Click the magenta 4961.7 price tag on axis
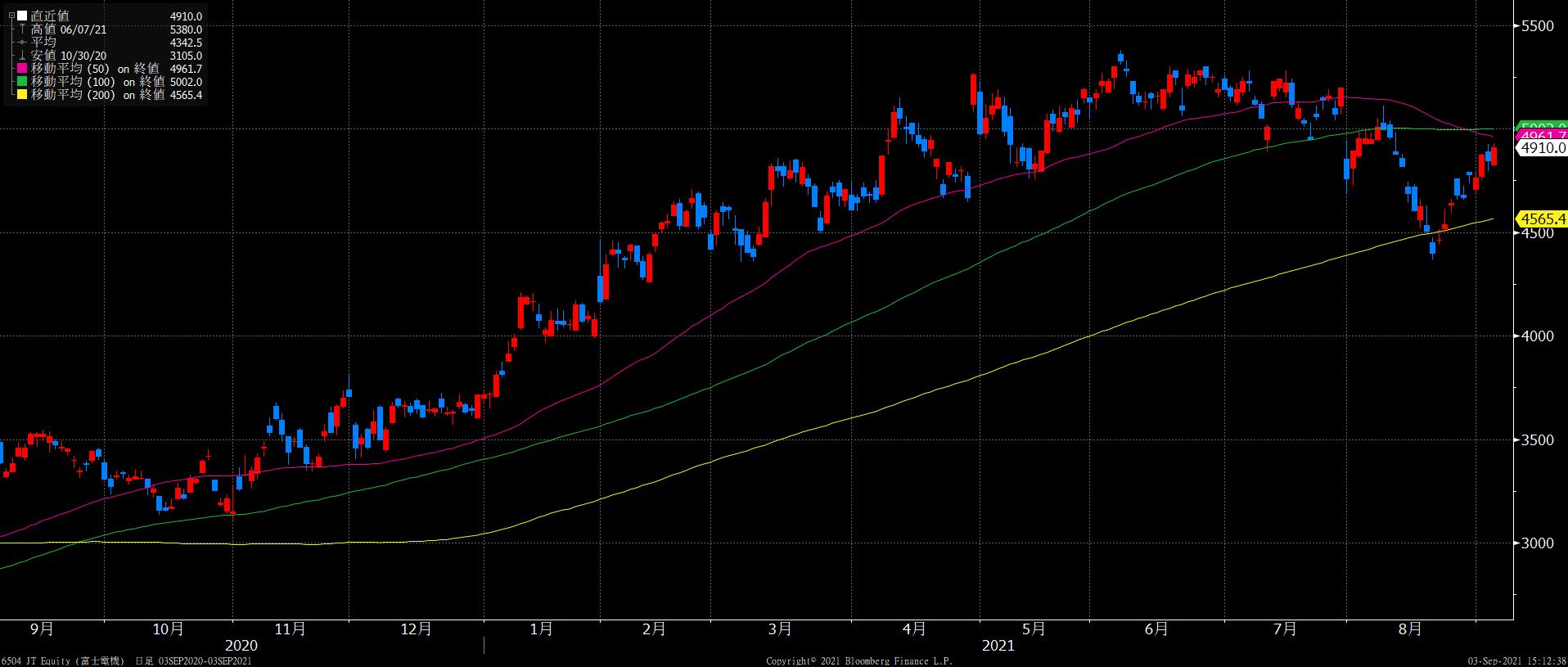The image size is (1568, 667). pos(1543,136)
